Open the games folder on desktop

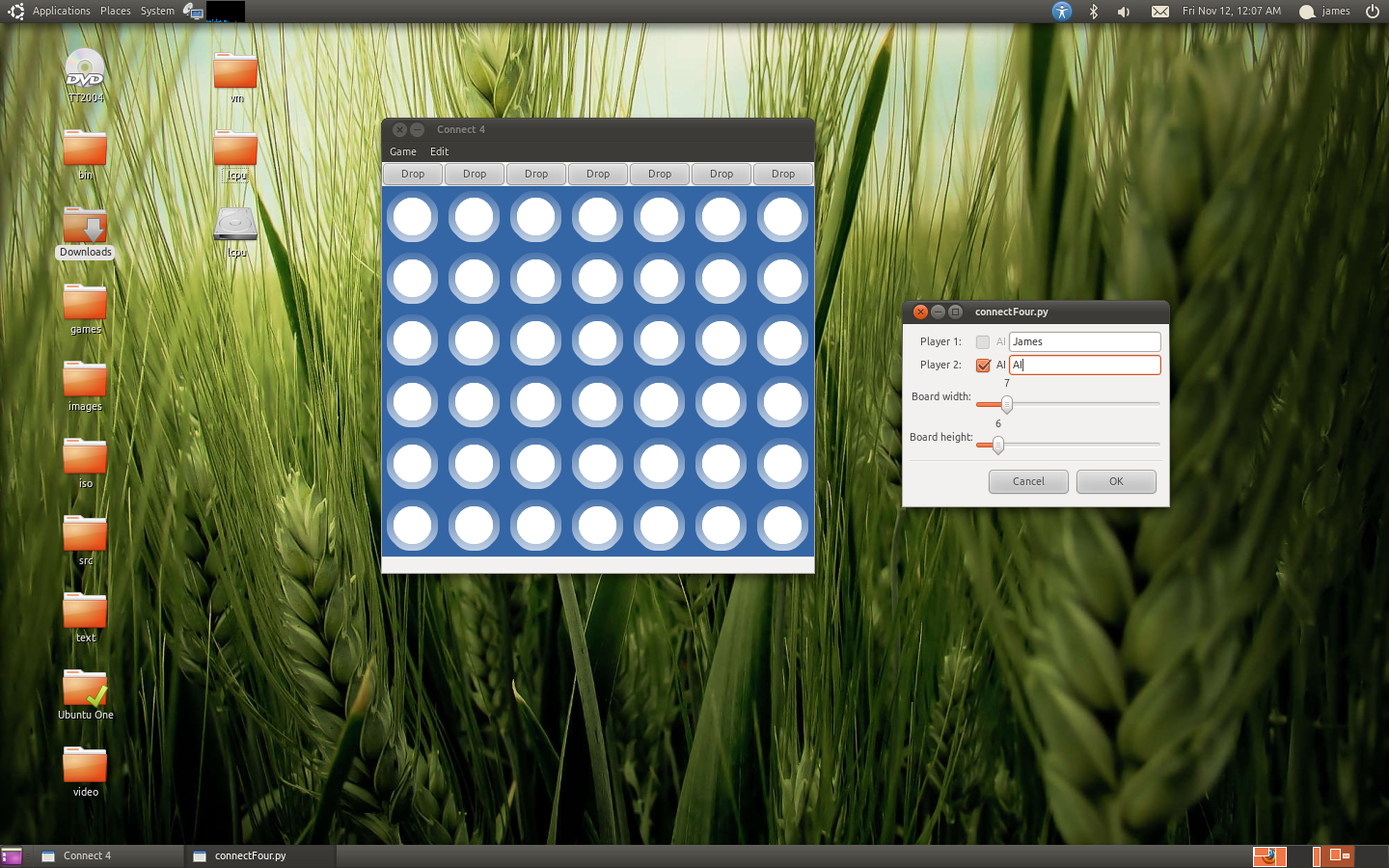tap(85, 303)
